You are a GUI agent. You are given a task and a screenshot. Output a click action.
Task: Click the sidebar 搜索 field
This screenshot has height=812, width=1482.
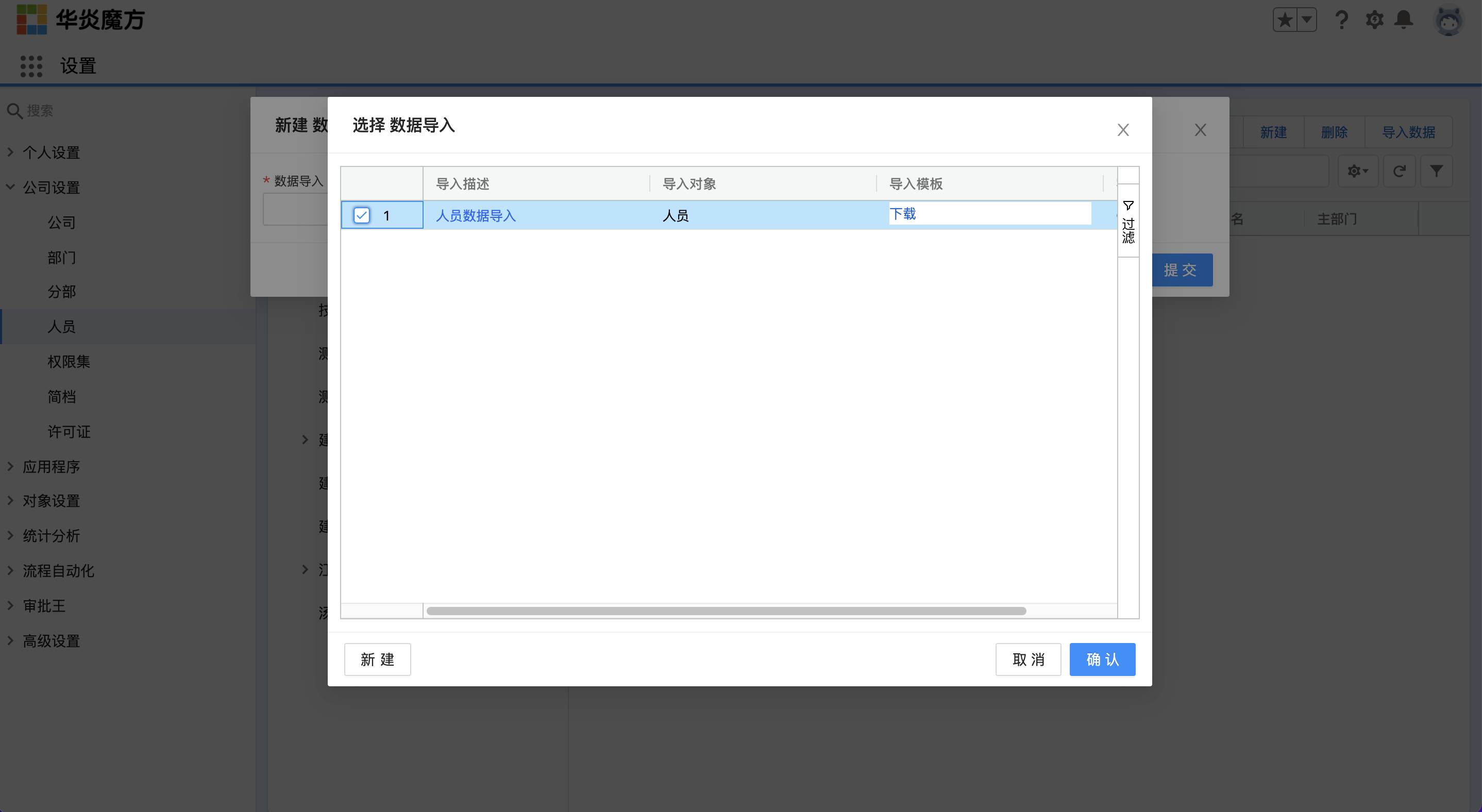click(x=128, y=110)
